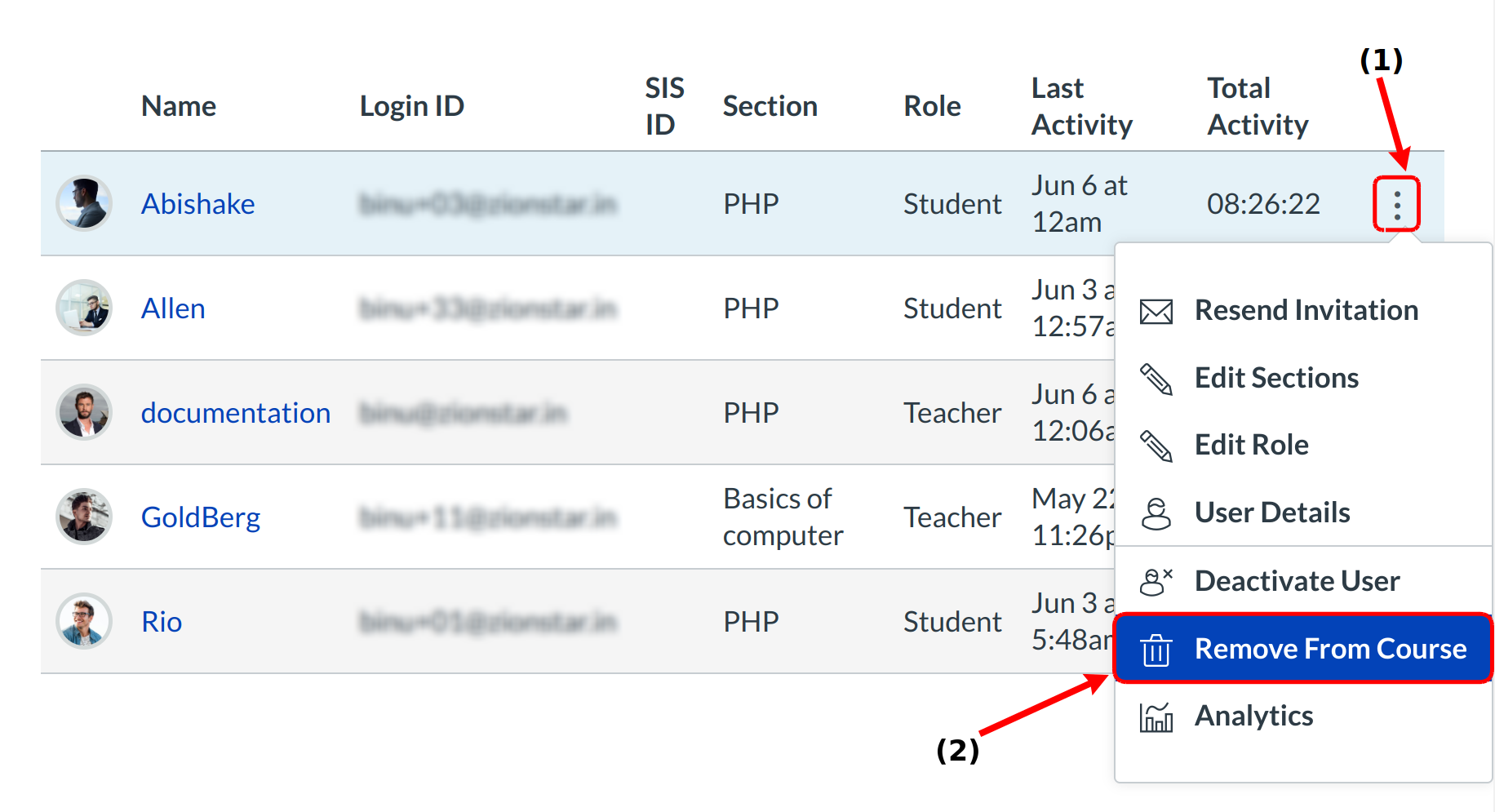Click the Remove From Course trash icon
1495x812 pixels.
tap(1156, 650)
